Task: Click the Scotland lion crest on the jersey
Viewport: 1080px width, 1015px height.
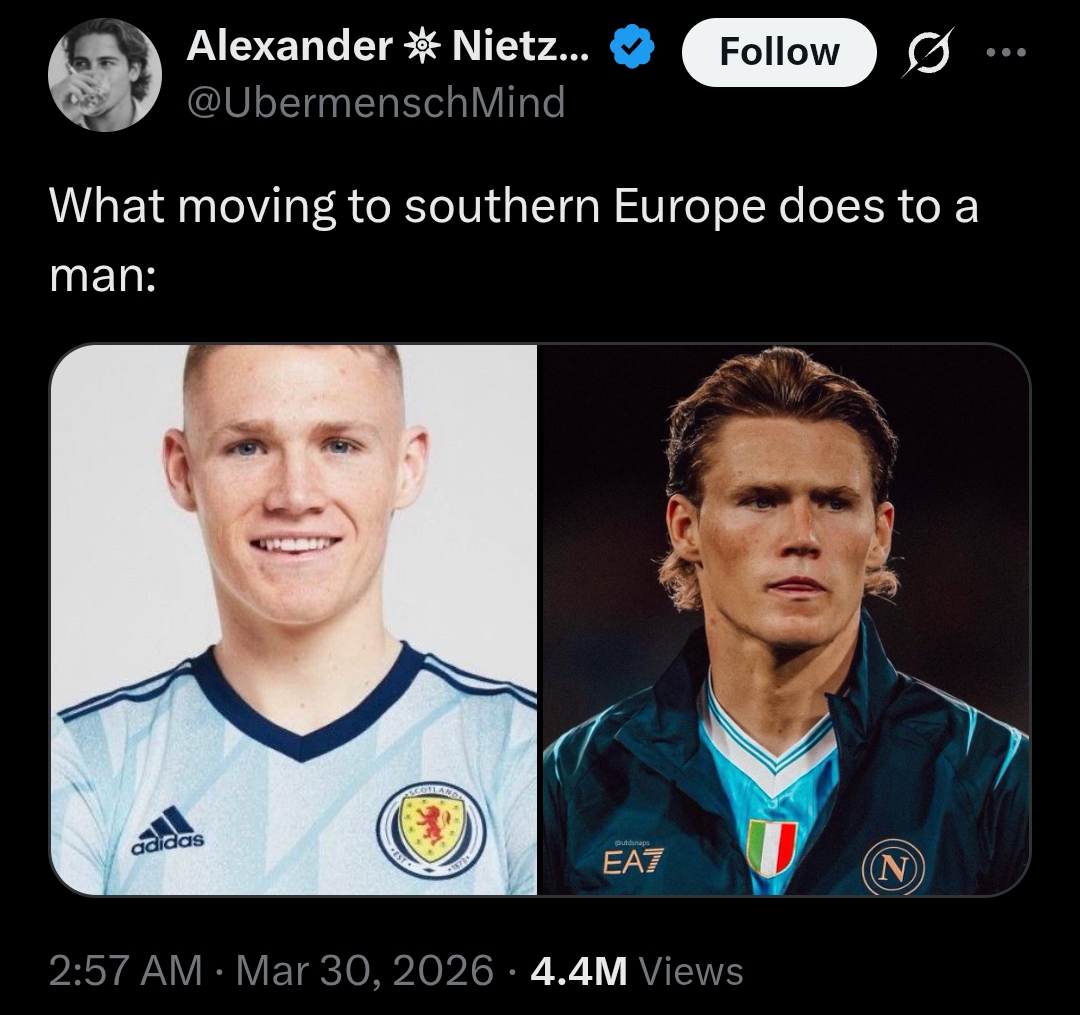Action: coord(432,828)
